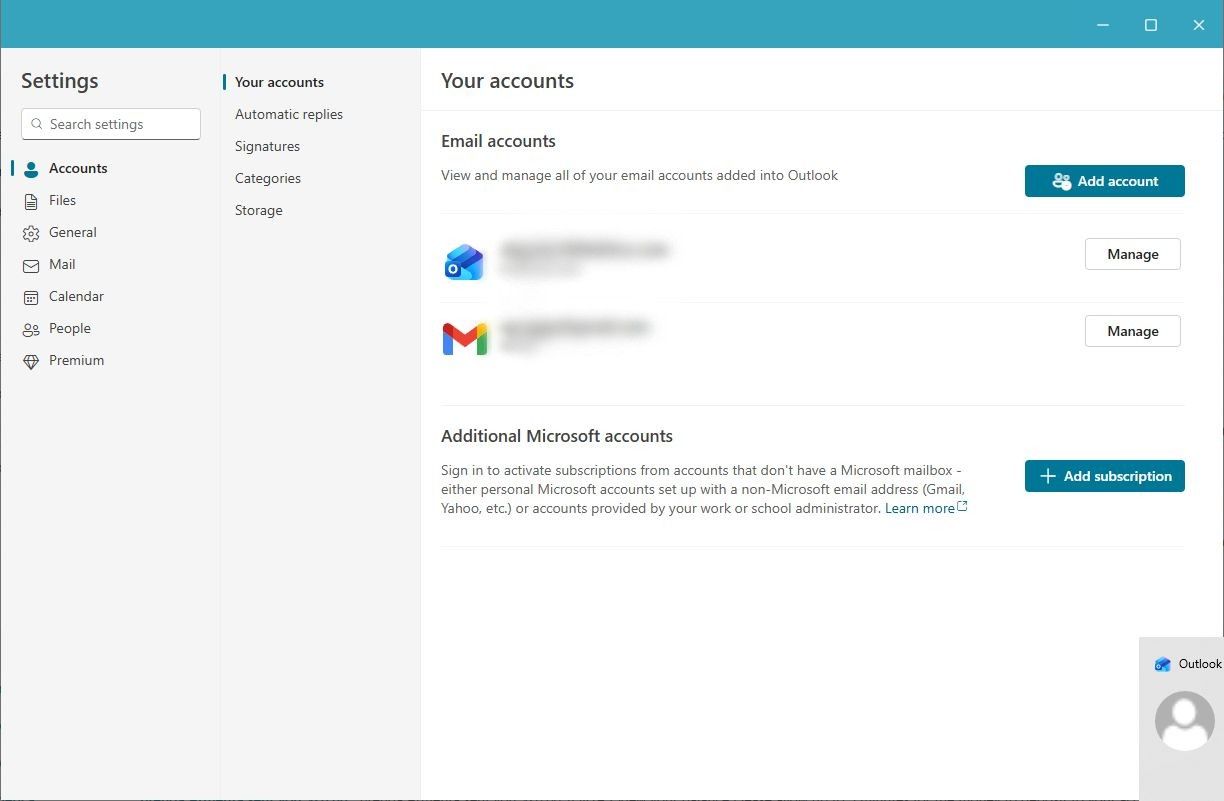The image size is (1224, 801).
Task: Open Storage settings
Action: (259, 210)
